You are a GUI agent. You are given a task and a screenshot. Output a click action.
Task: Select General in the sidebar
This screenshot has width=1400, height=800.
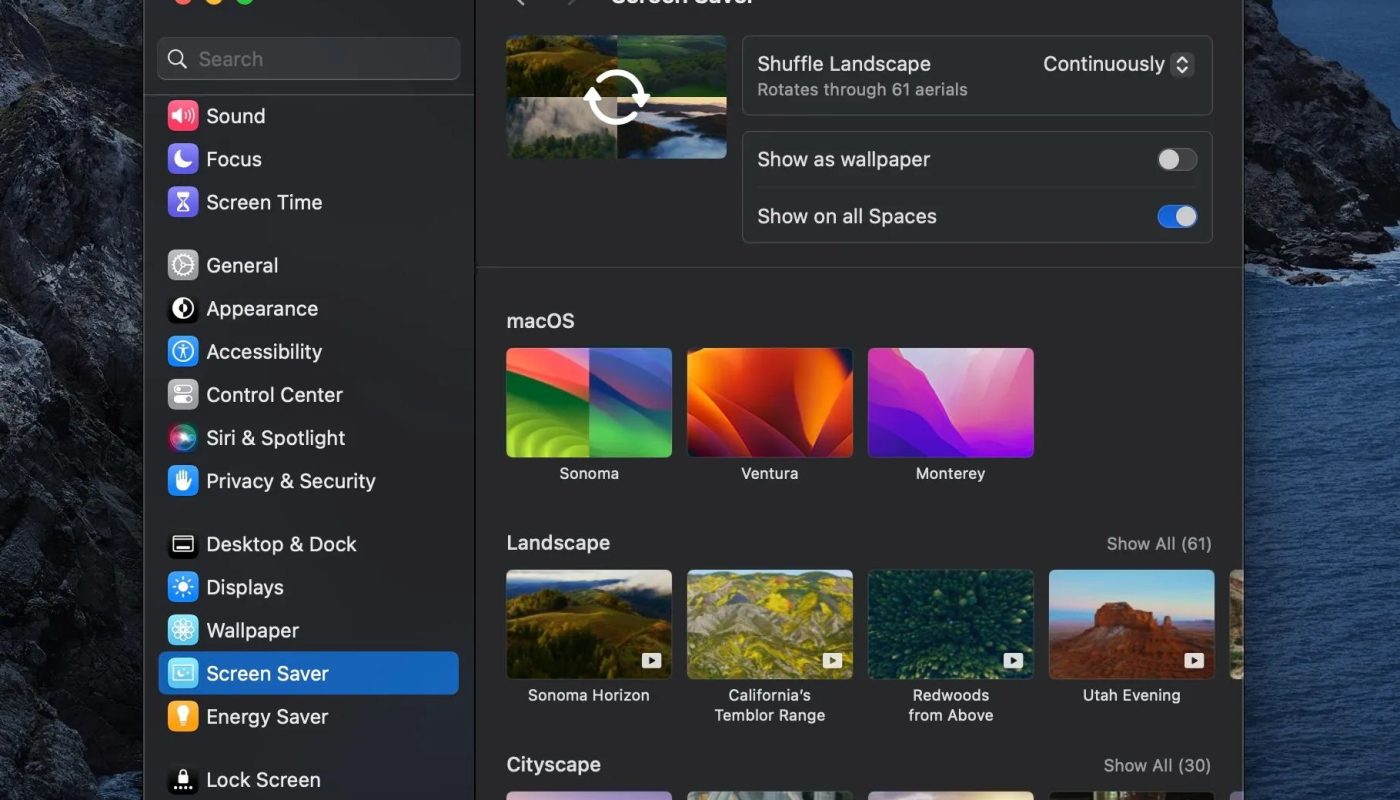click(x=308, y=265)
